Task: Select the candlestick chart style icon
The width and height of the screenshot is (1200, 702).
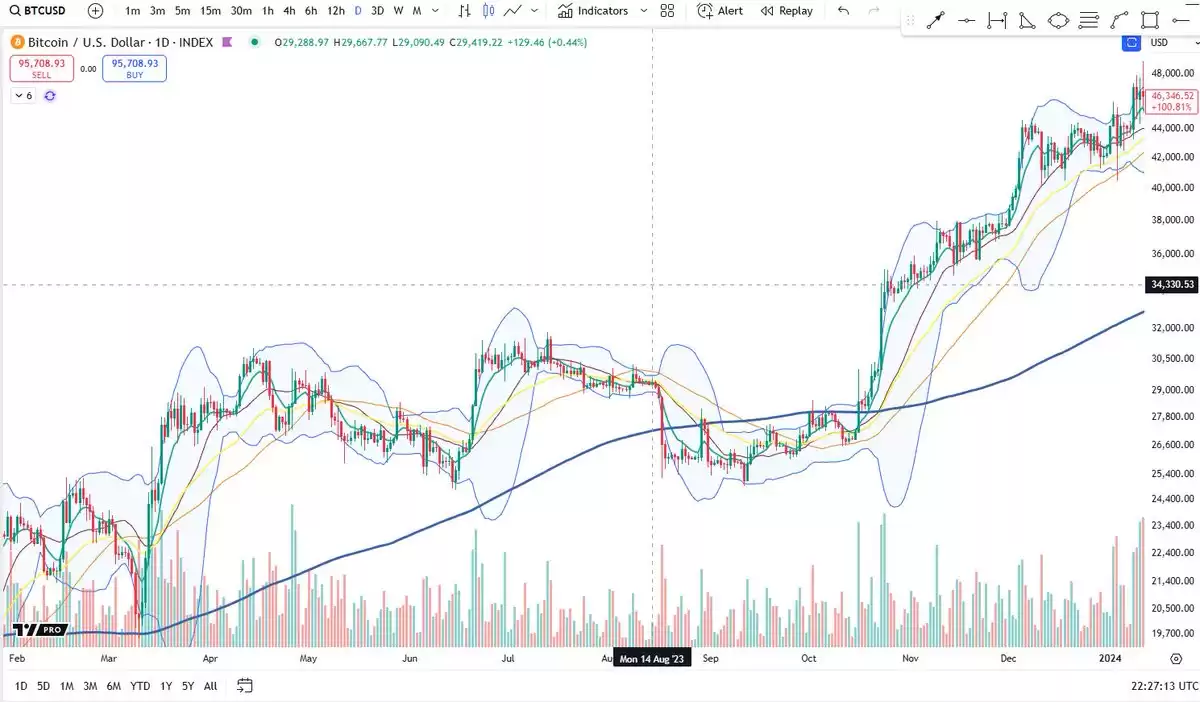Action: pos(488,10)
